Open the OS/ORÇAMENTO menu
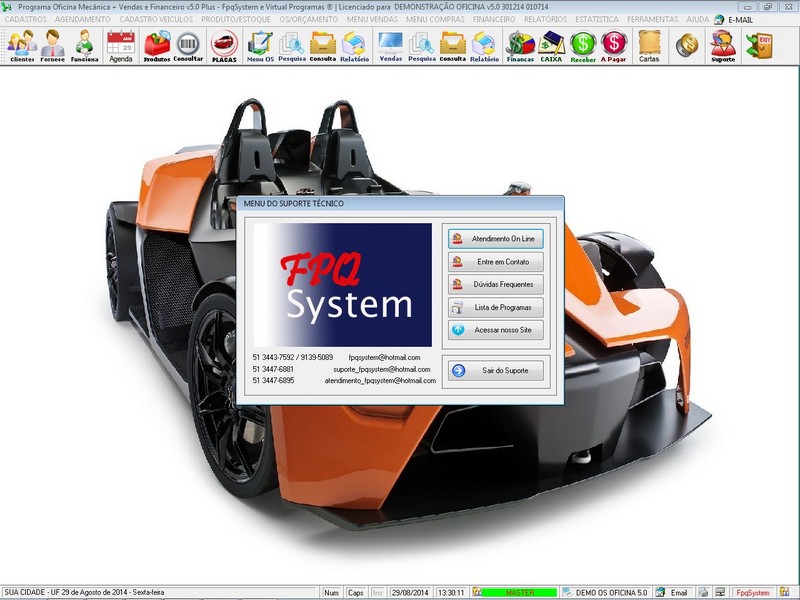The image size is (800, 600). [x=309, y=19]
